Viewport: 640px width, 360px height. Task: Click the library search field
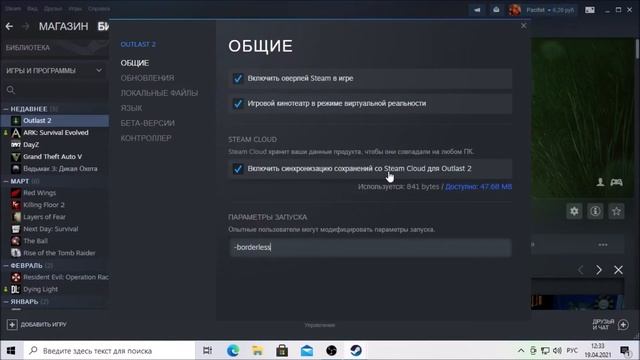point(54,90)
